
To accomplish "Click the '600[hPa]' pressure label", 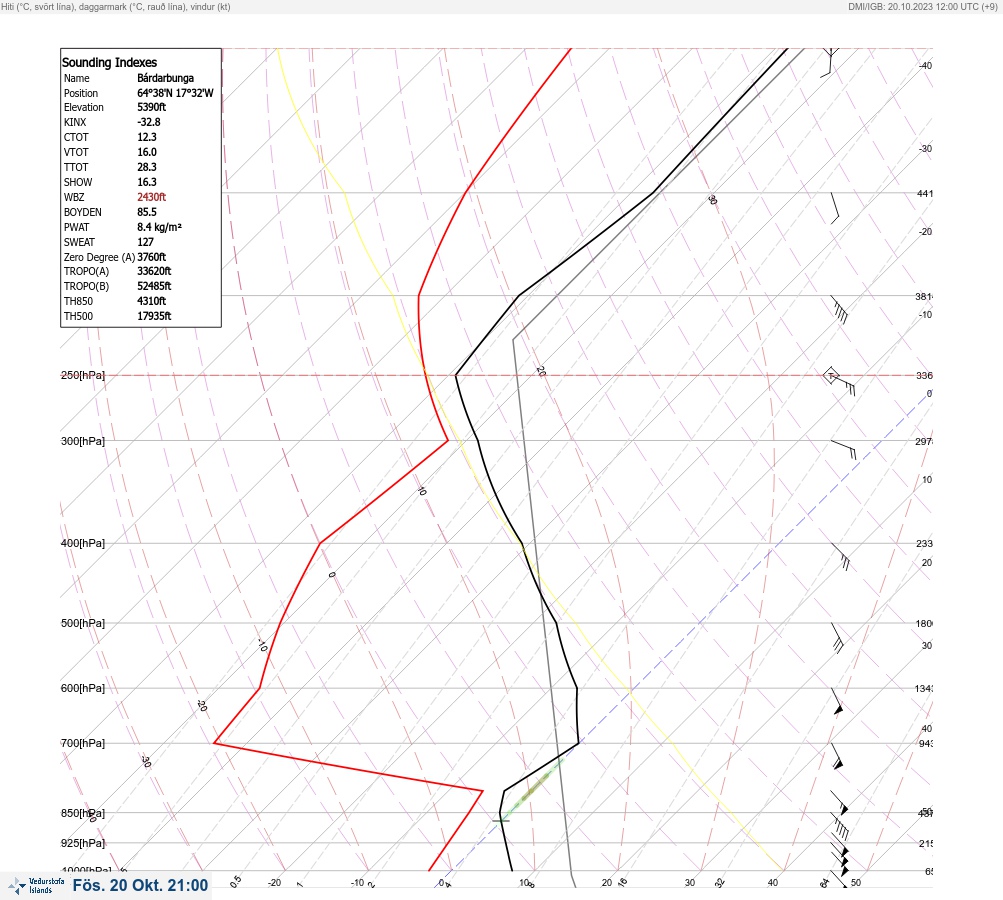I will (83, 689).
